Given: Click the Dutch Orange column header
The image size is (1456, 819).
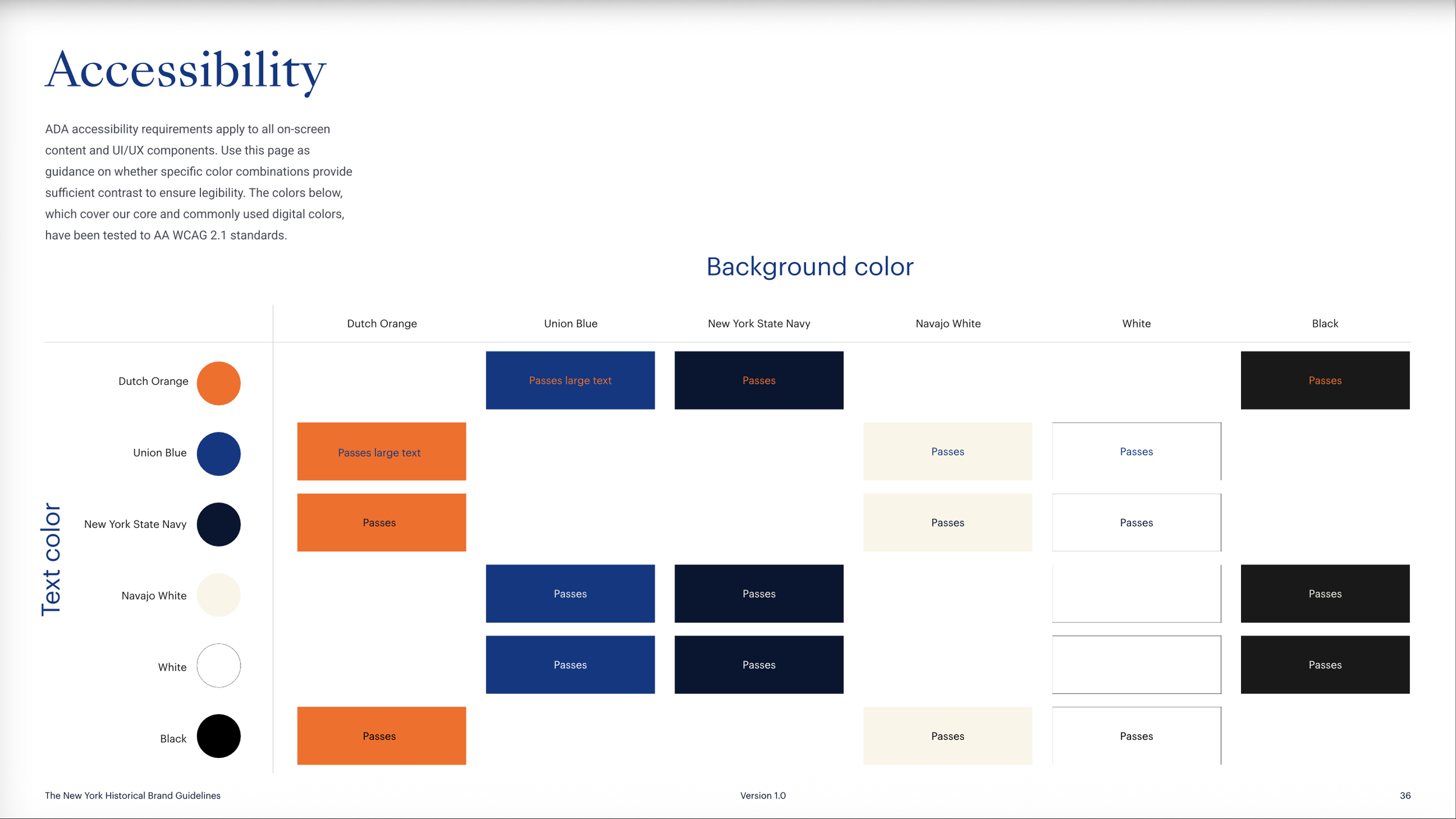Looking at the screenshot, I should click(381, 324).
